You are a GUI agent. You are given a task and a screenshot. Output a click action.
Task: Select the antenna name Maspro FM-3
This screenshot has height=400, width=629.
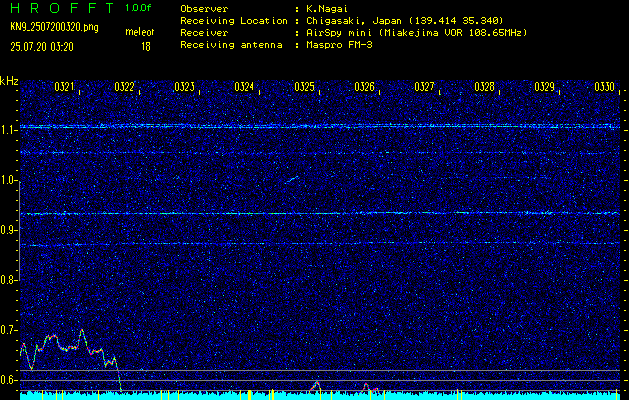coord(339,45)
